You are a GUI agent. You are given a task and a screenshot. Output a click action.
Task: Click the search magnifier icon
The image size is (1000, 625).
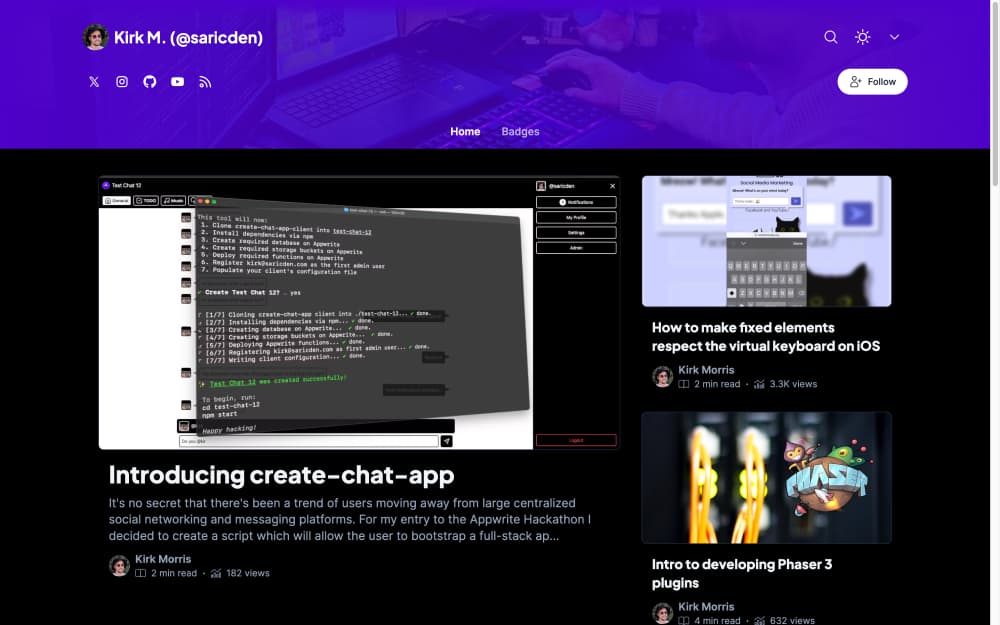pyautogui.click(x=830, y=37)
